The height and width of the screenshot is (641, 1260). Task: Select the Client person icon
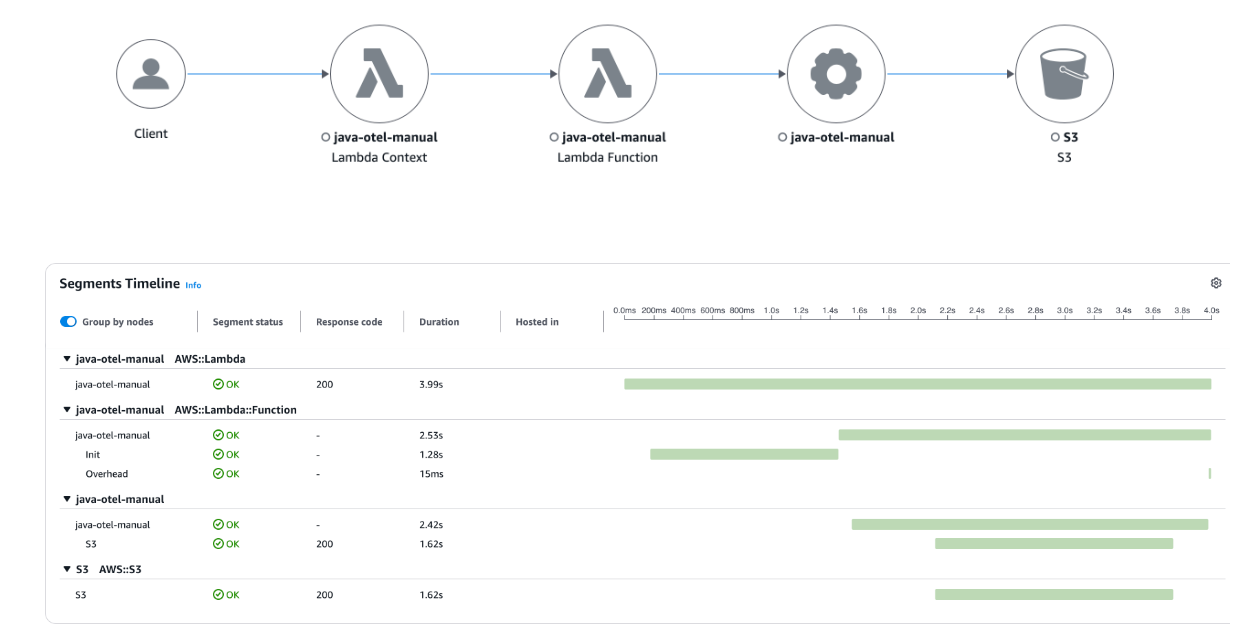coord(150,73)
